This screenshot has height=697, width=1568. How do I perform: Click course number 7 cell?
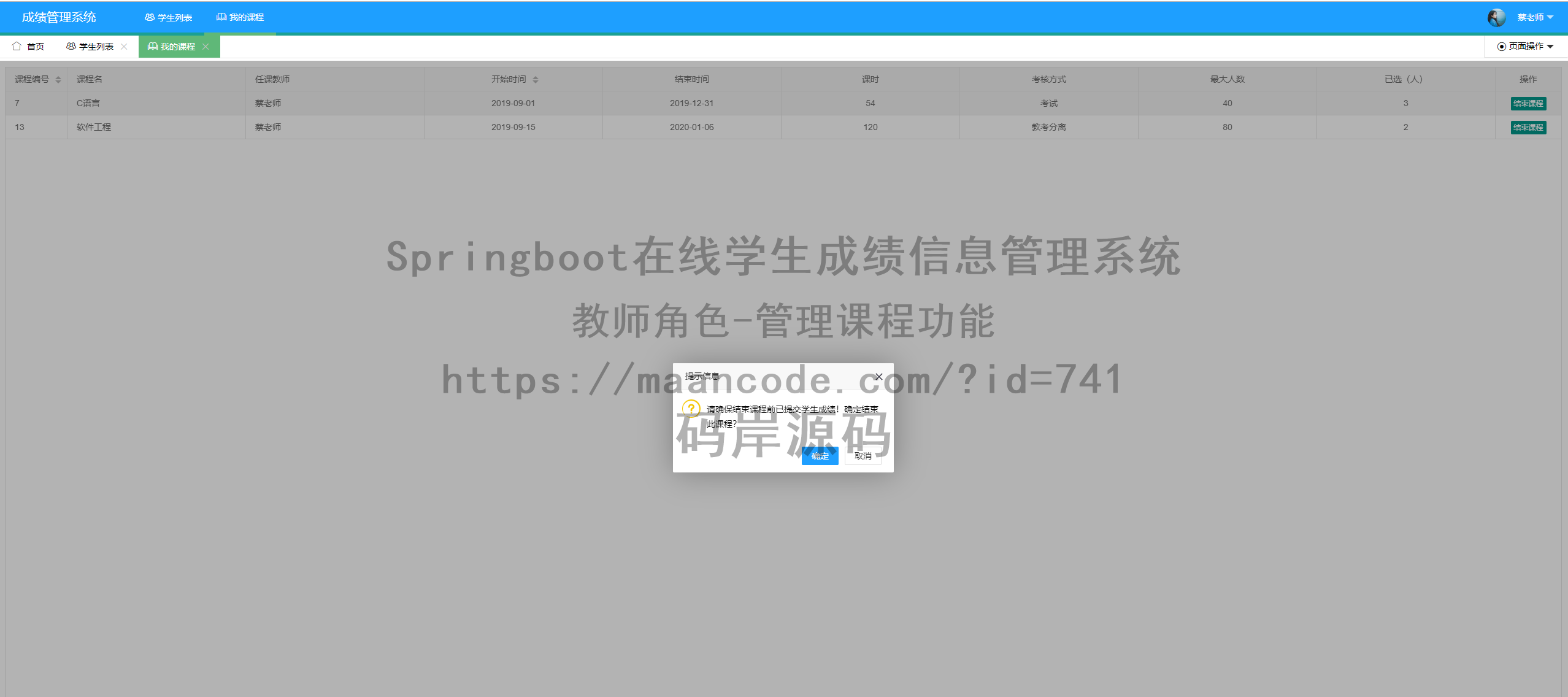pyautogui.click(x=36, y=103)
